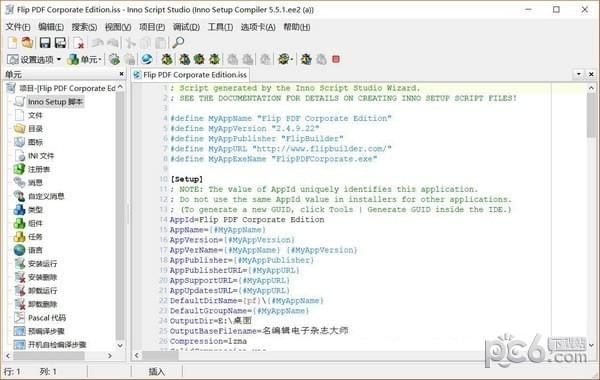600x380 pixels.
Task: Open the 视图(V) menu
Action: click(118, 27)
